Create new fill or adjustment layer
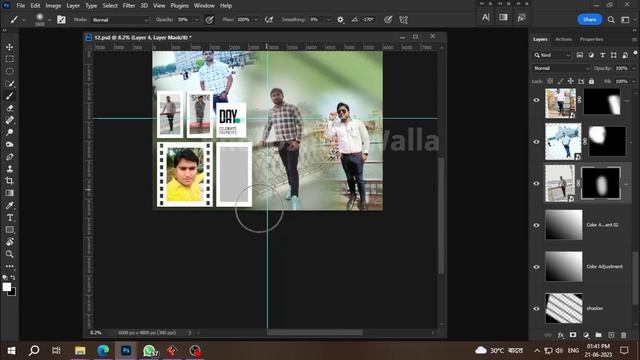This screenshot has width=640, height=360. click(586, 335)
